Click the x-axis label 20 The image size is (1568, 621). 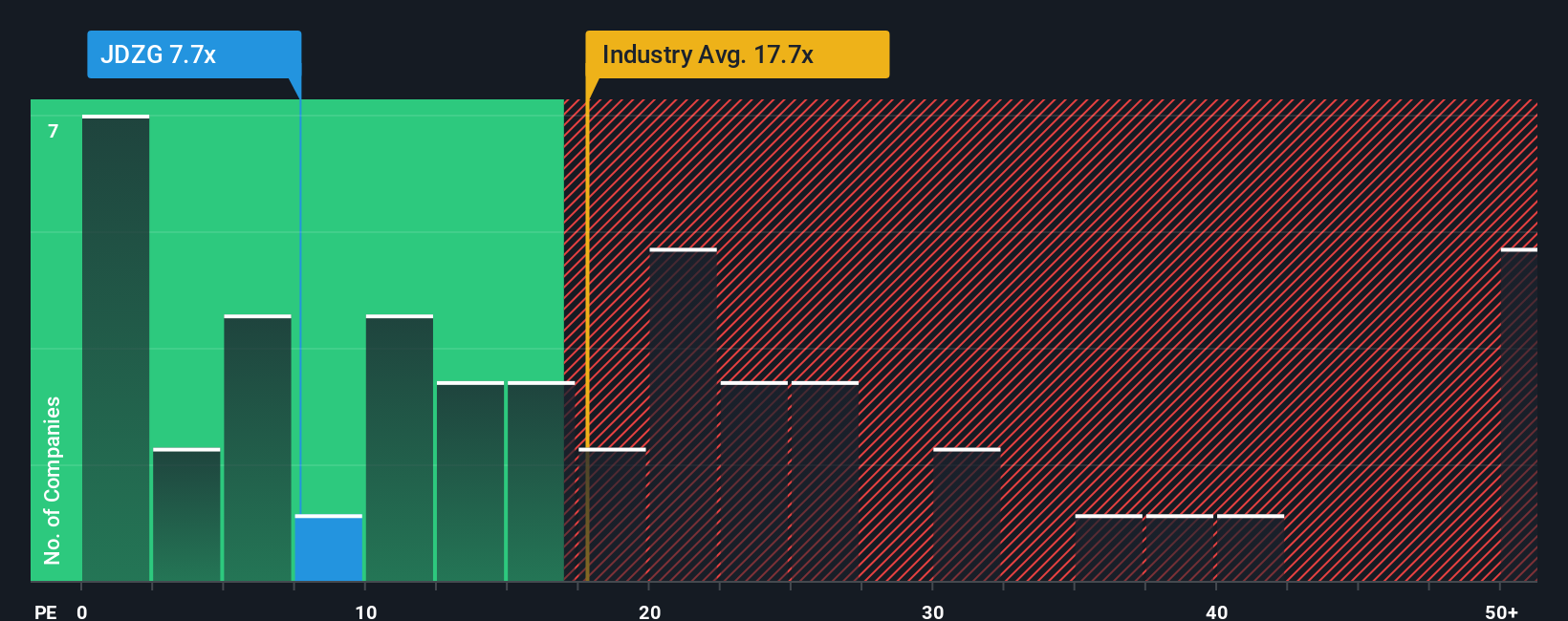649,611
